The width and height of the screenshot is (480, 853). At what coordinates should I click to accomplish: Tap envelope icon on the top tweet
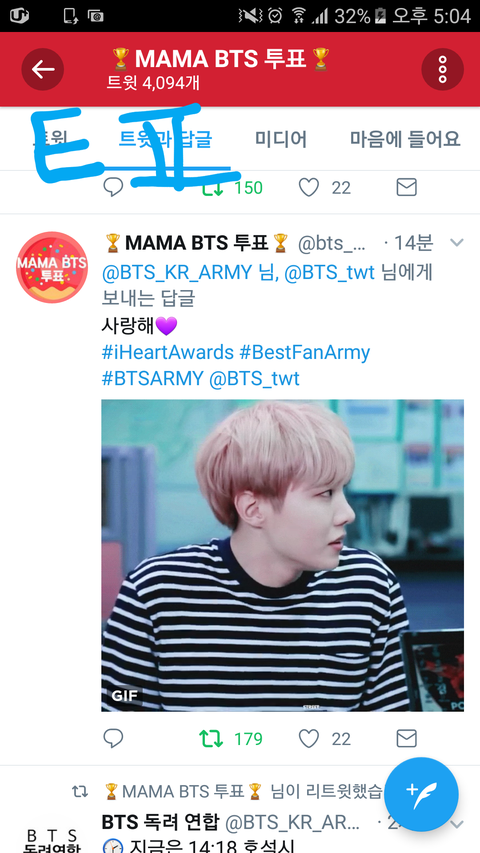(x=407, y=187)
